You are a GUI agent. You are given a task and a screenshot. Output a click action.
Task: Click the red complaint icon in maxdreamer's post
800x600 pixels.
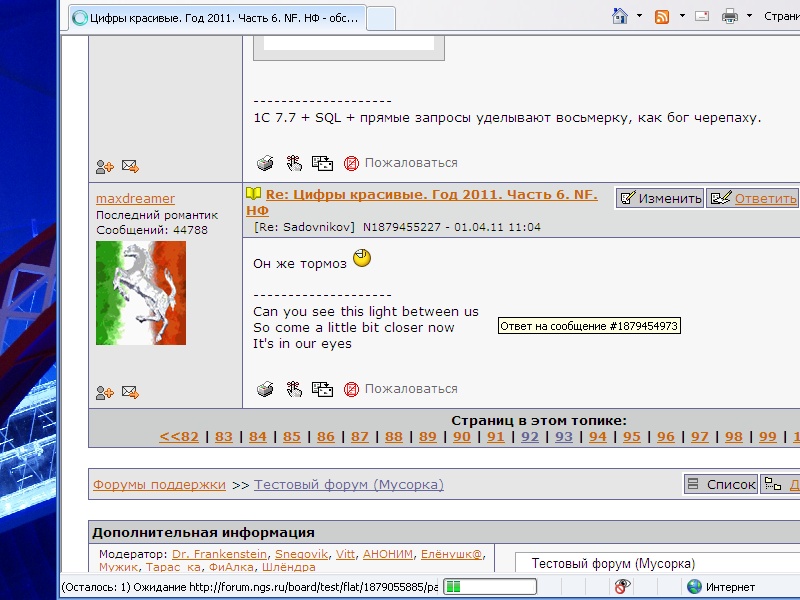tap(351, 389)
